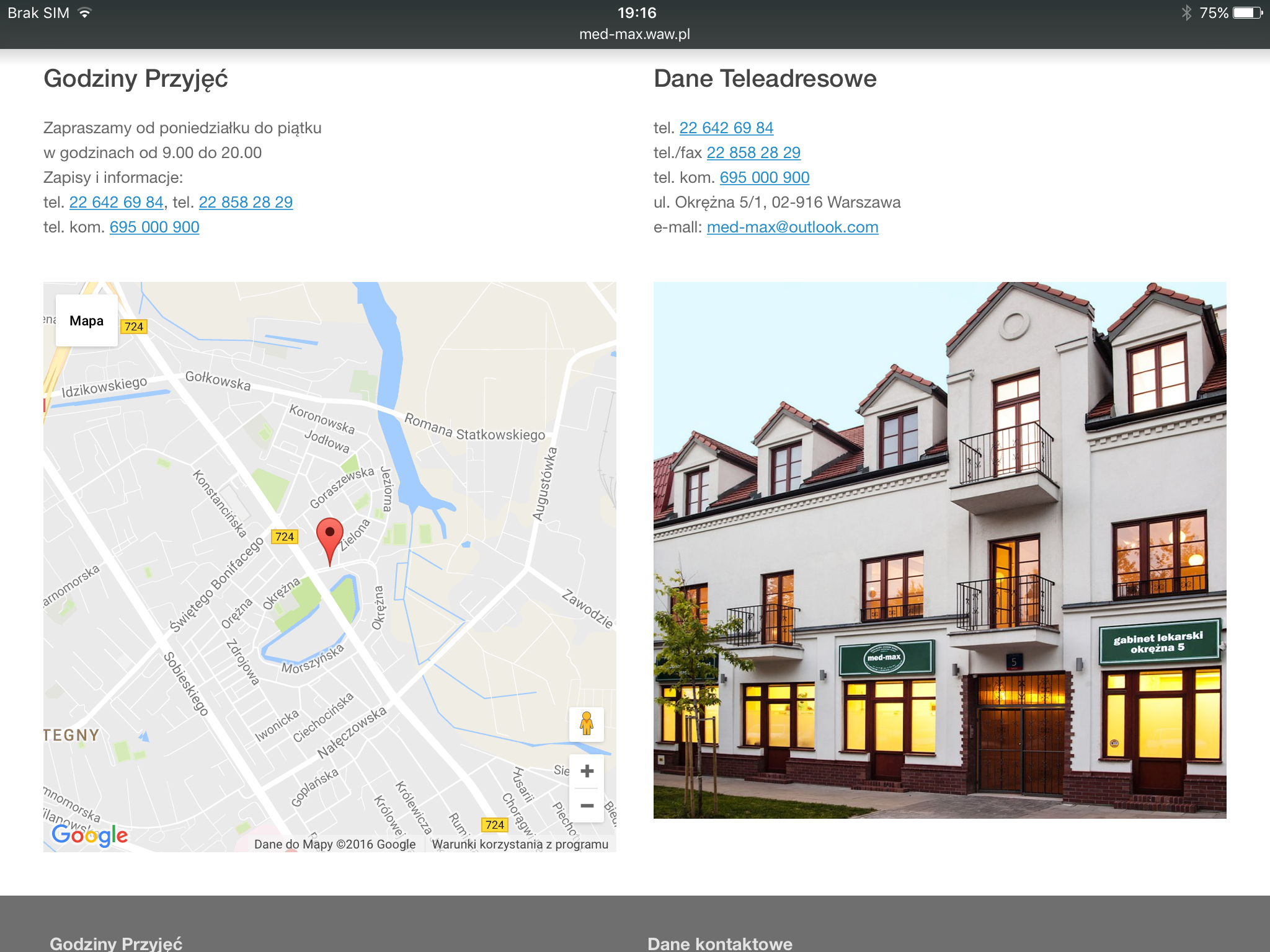Tap the med-max.waw.pl address bar
Image resolution: width=1270 pixels, height=952 pixels.
coord(634,34)
